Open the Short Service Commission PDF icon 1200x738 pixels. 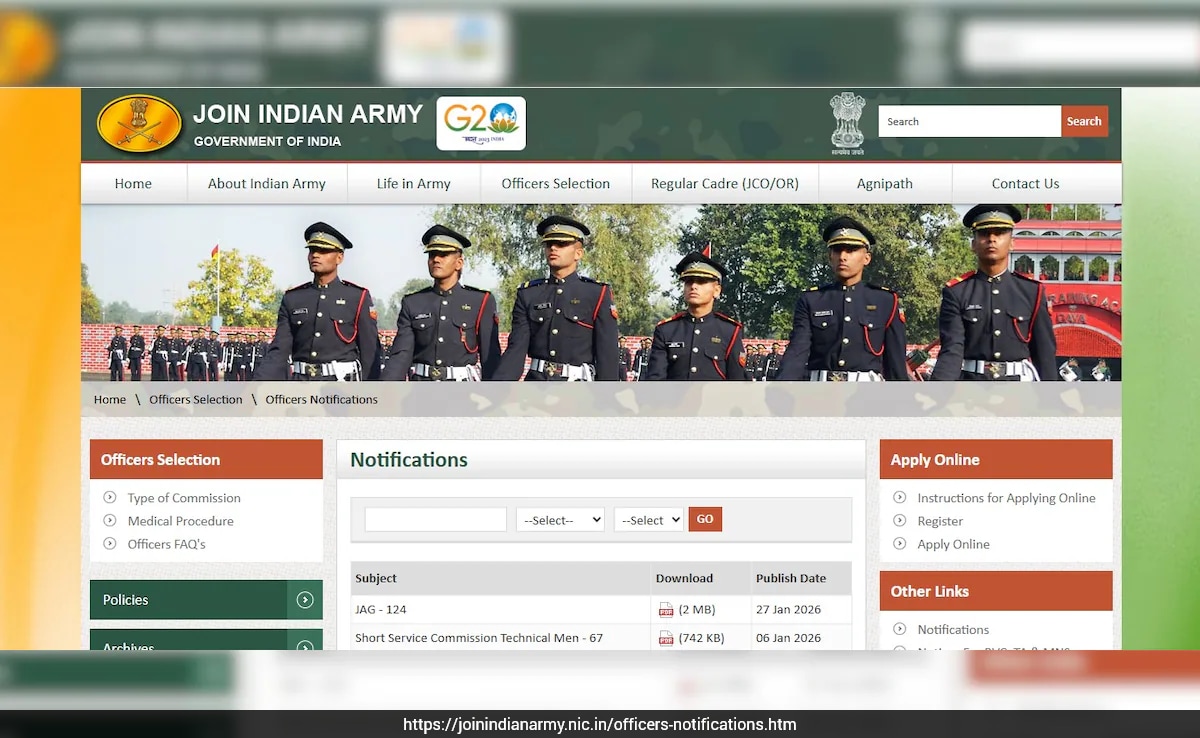[666, 638]
